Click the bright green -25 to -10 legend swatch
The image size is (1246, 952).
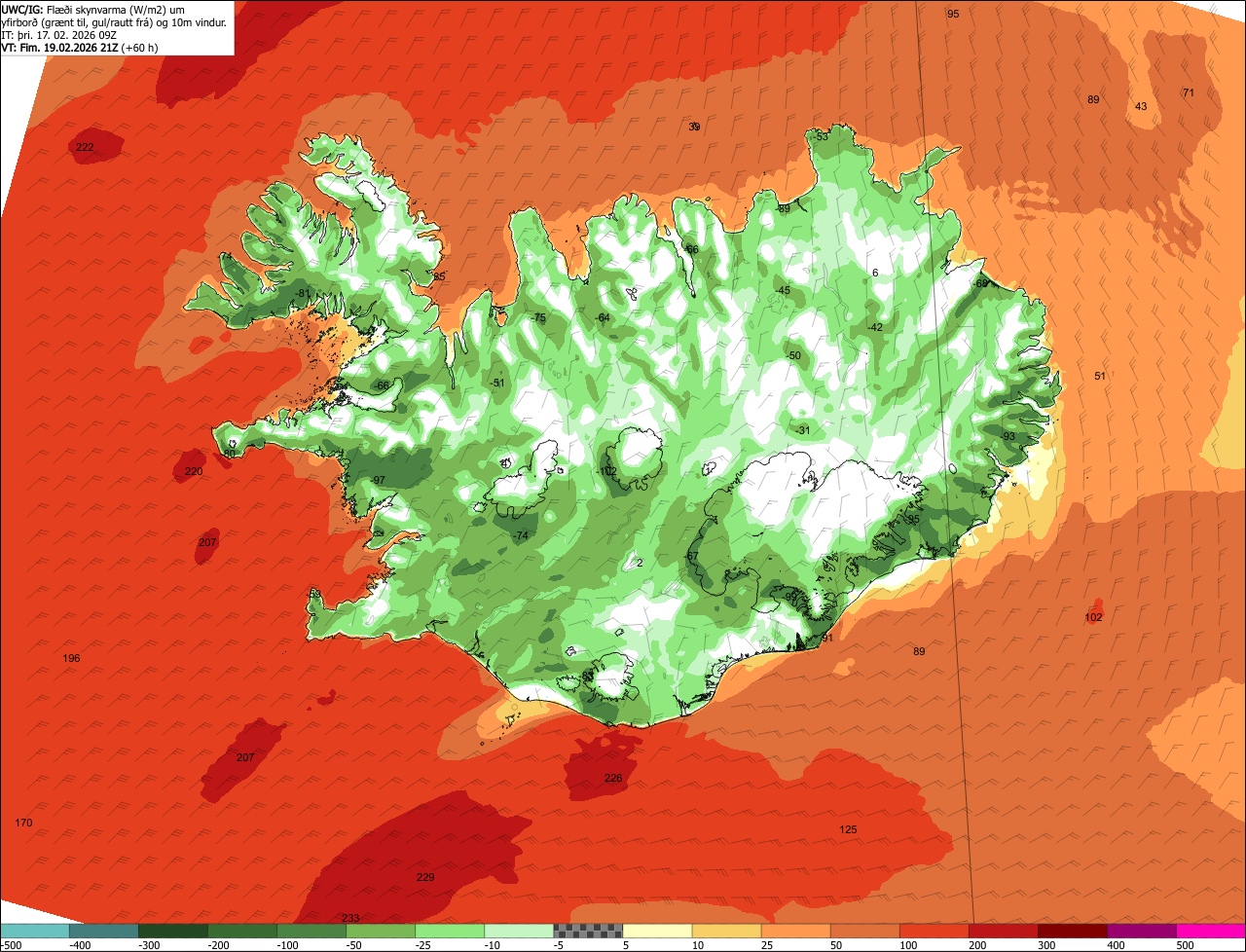click(450, 931)
